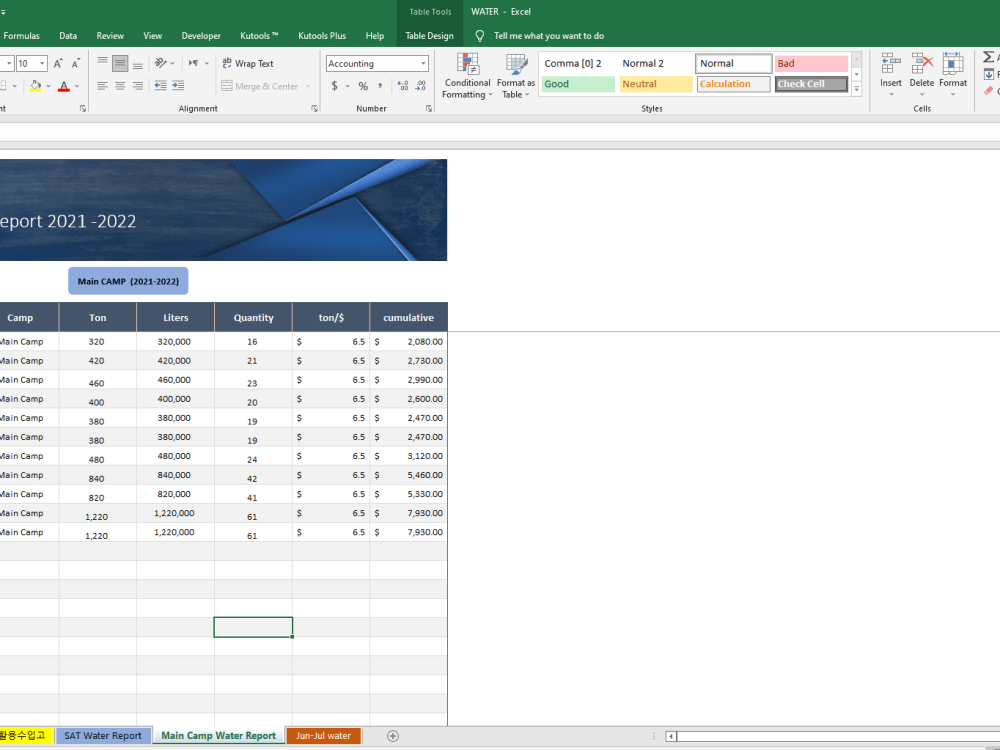Open the Accounting number format dropdown
1000x750 pixels.
click(x=423, y=63)
